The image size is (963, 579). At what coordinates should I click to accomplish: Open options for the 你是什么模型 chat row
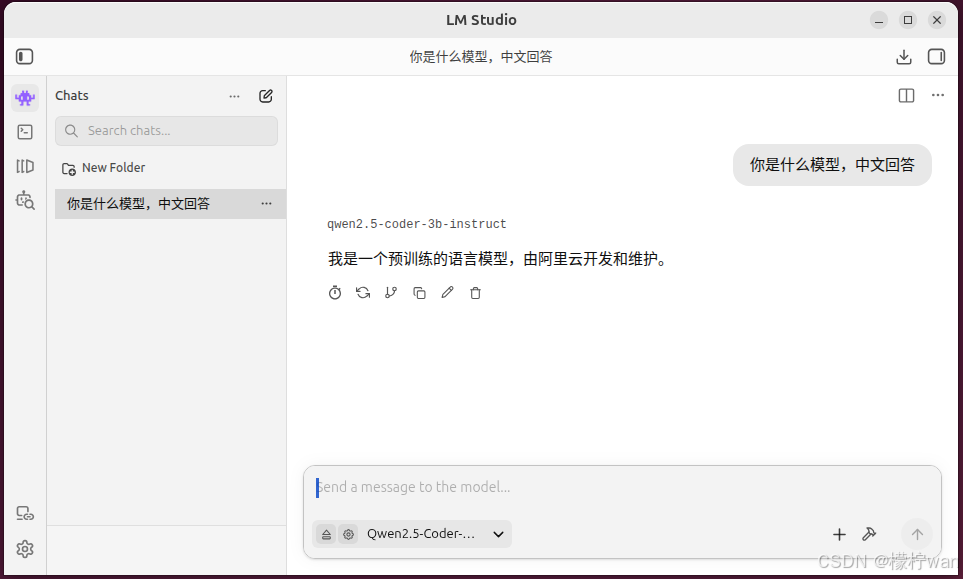coord(266,204)
